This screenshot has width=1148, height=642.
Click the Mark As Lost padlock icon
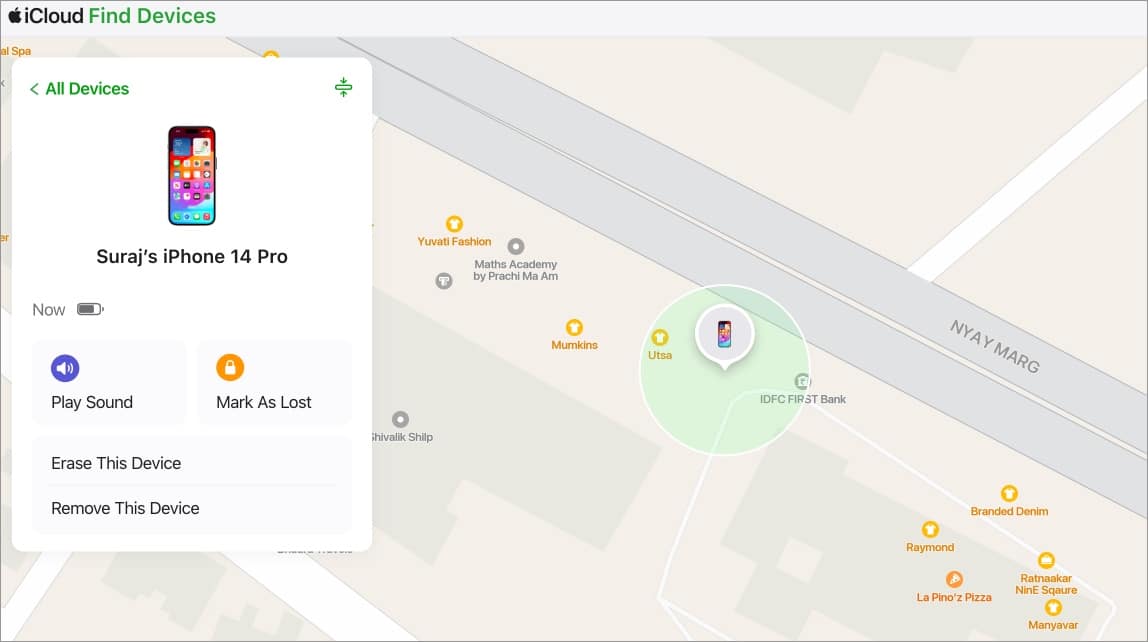click(230, 367)
